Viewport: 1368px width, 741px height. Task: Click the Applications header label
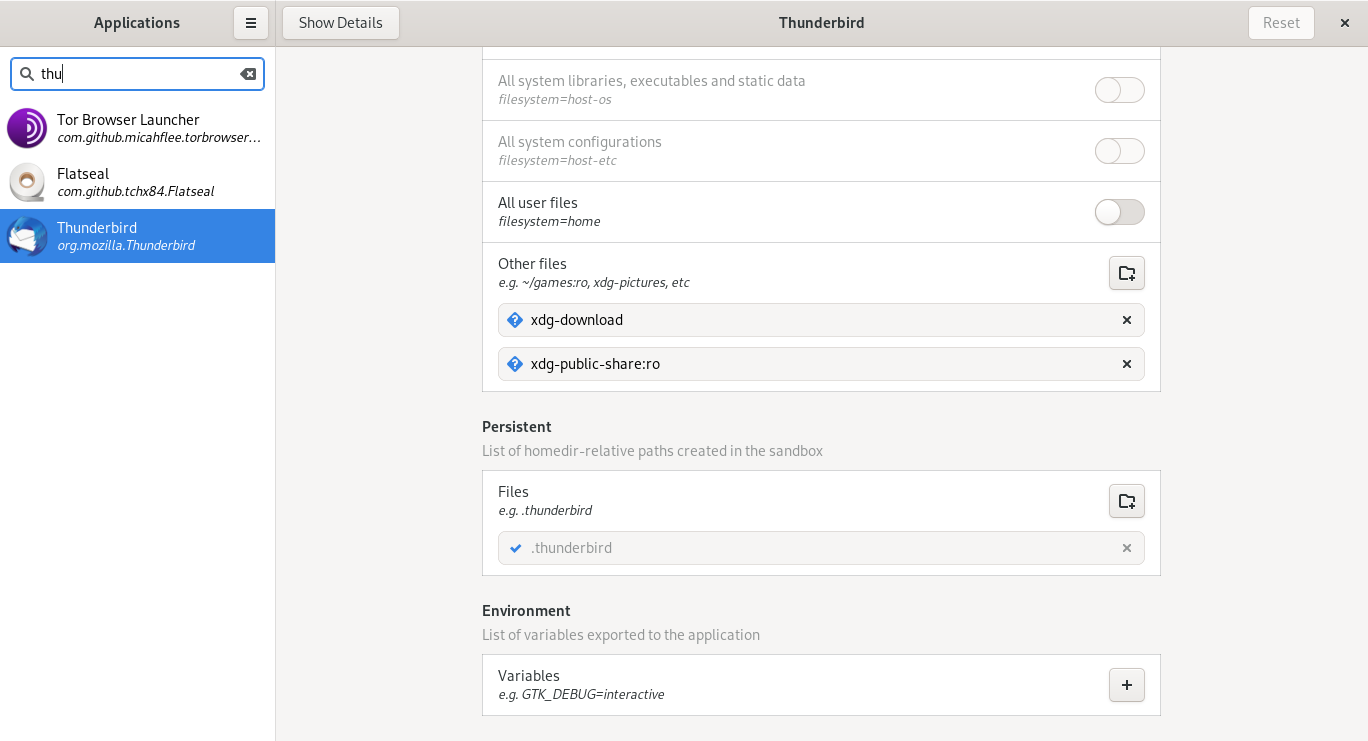tap(137, 23)
